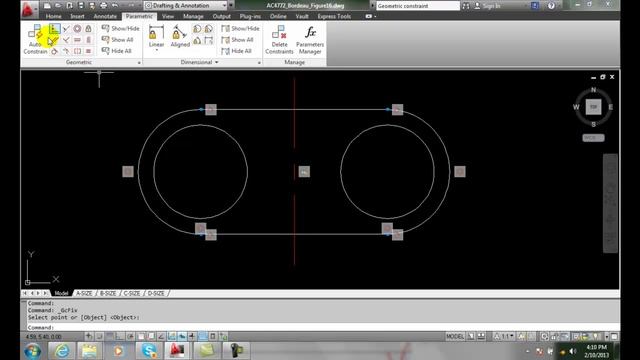Open Geometric panel settings launcher arrow
The image size is (640, 360).
[139, 62]
